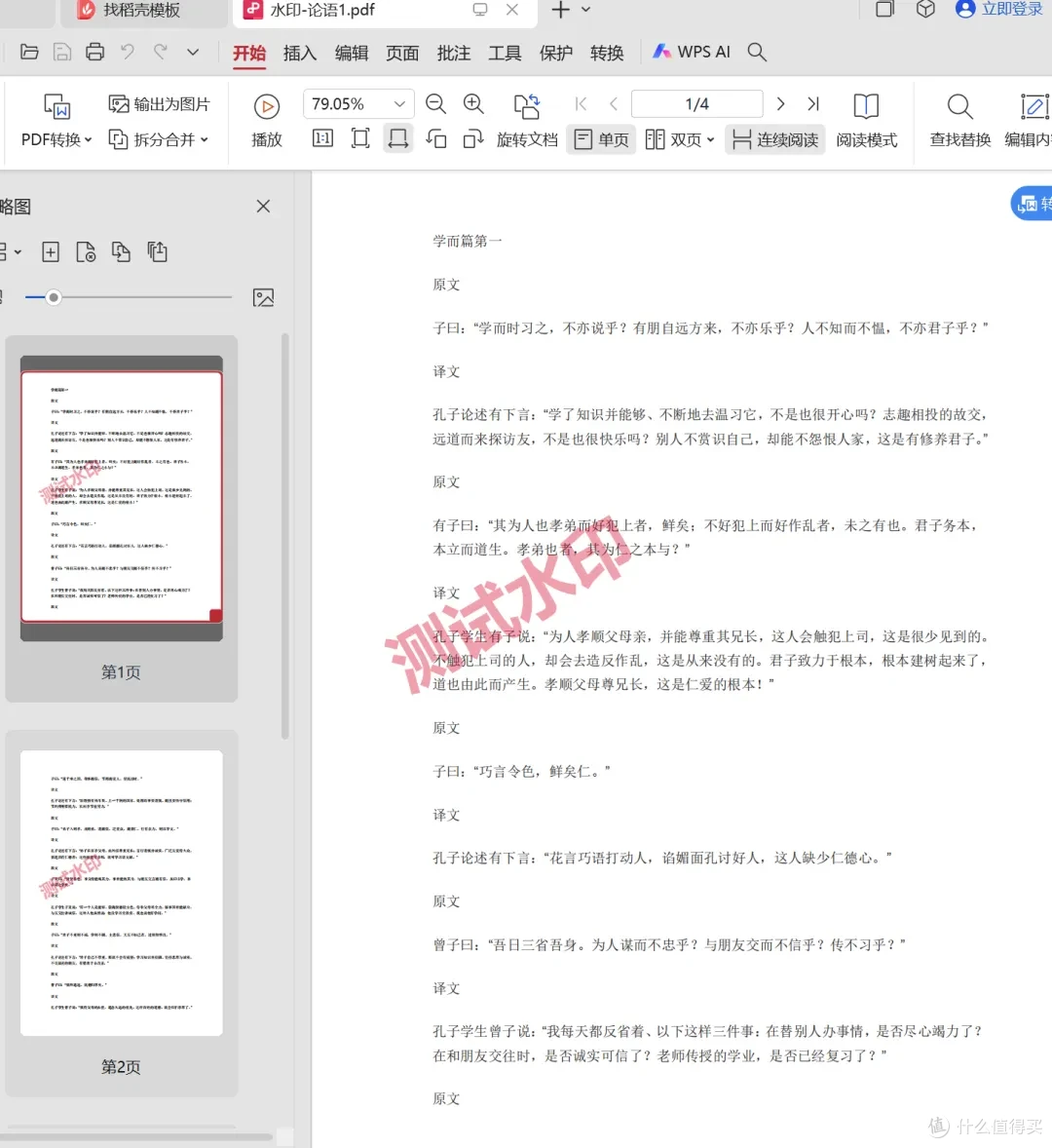
Task: Jump to the last page arrow icon
Action: pyautogui.click(x=812, y=104)
